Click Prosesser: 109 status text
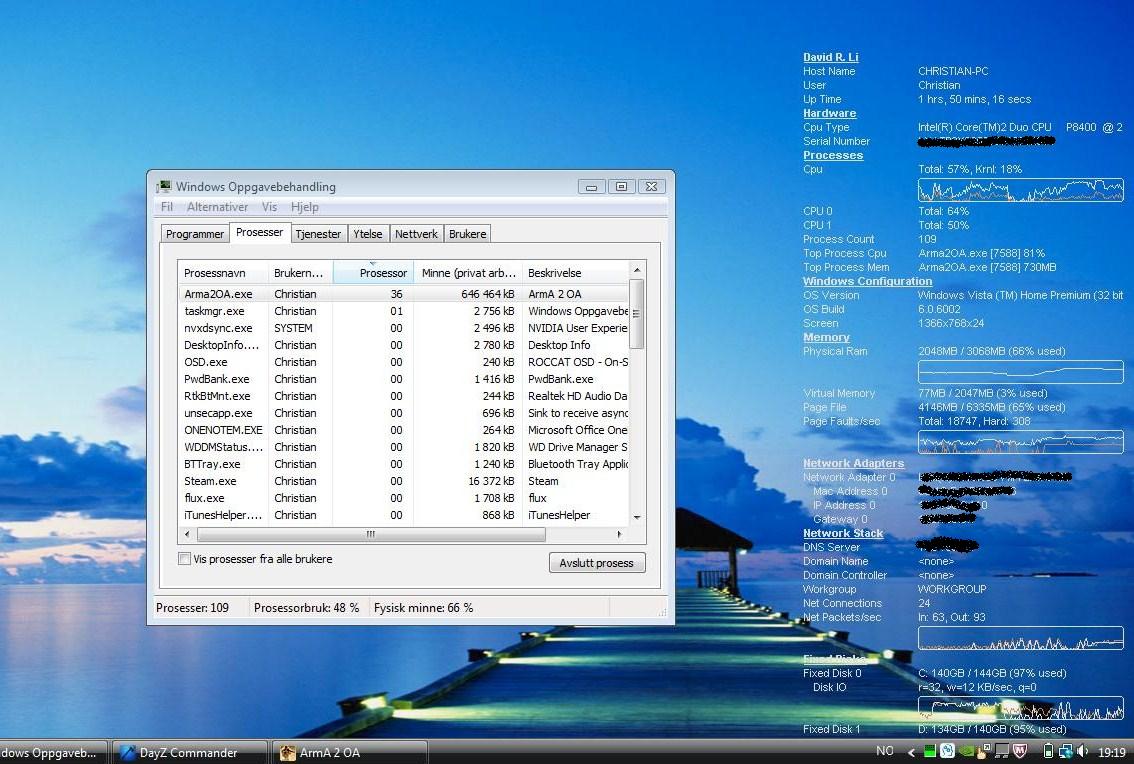This screenshot has width=1134, height=764. [x=192, y=608]
